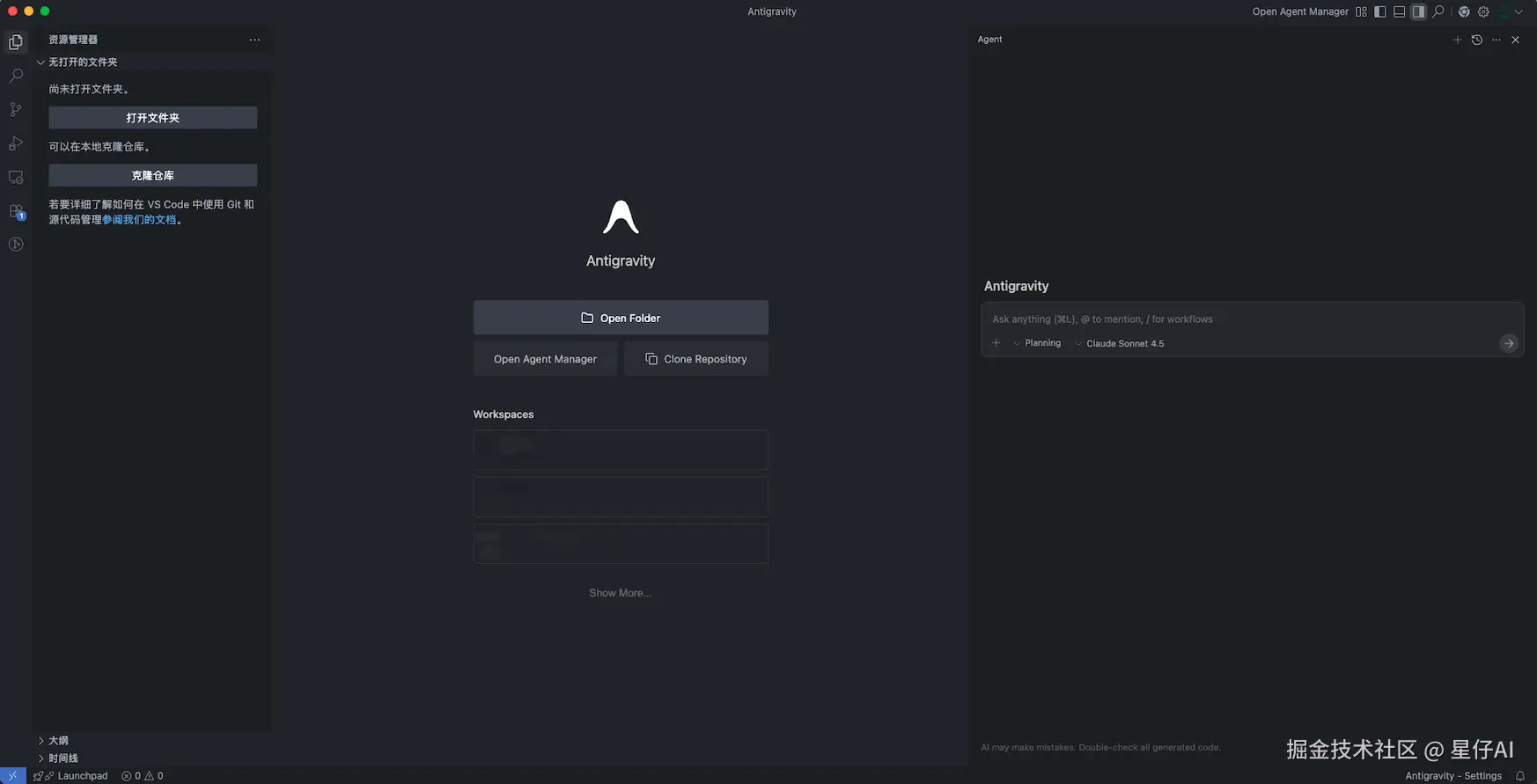Click the remote window indicator in status bar
1537x784 pixels.
coord(12,776)
